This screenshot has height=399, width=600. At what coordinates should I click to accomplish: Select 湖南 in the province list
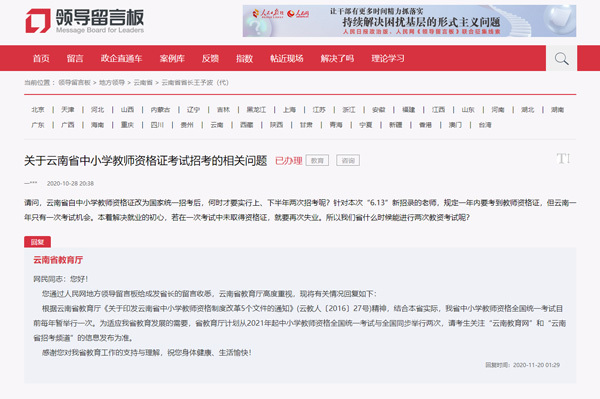558,110
